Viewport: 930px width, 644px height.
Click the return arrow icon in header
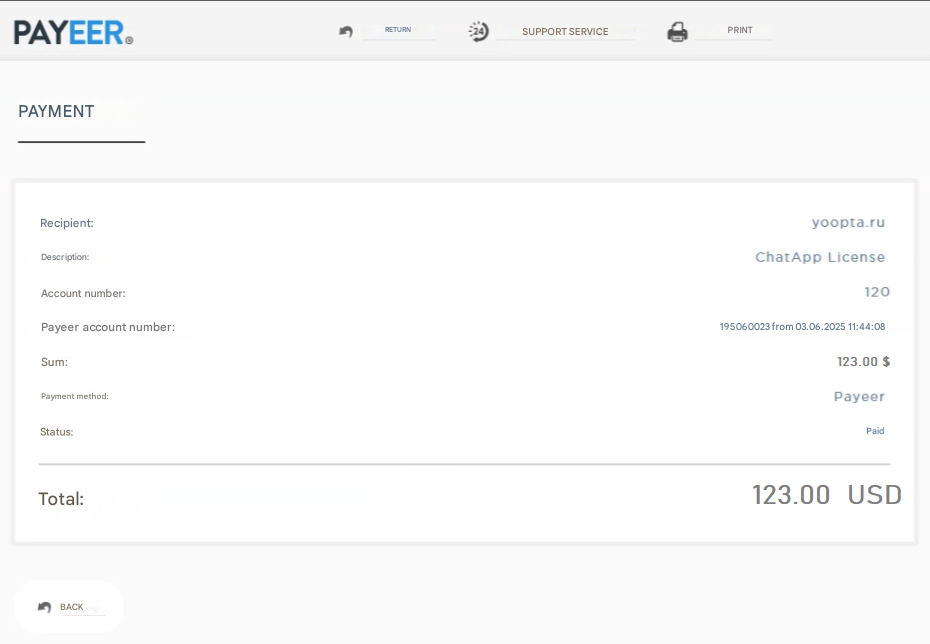[x=346, y=32]
